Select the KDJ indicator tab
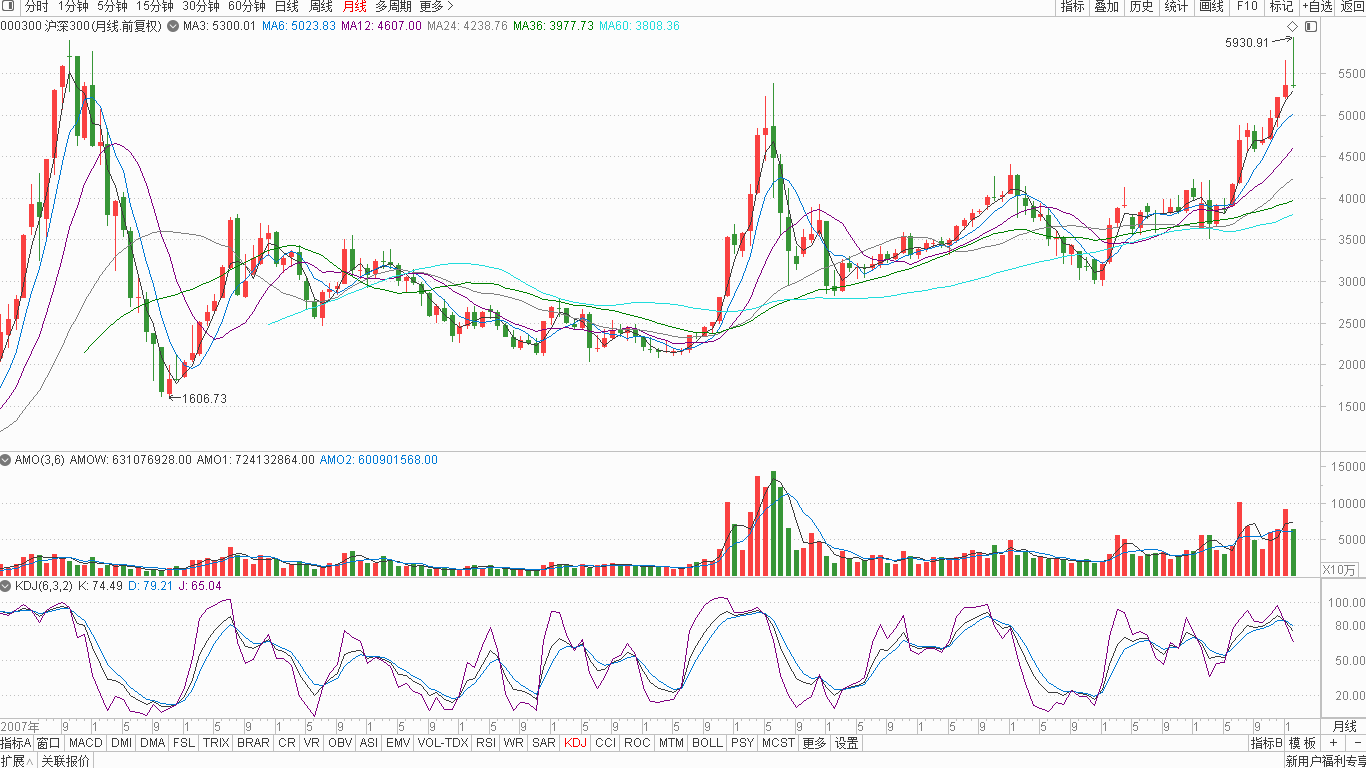 (x=575, y=743)
